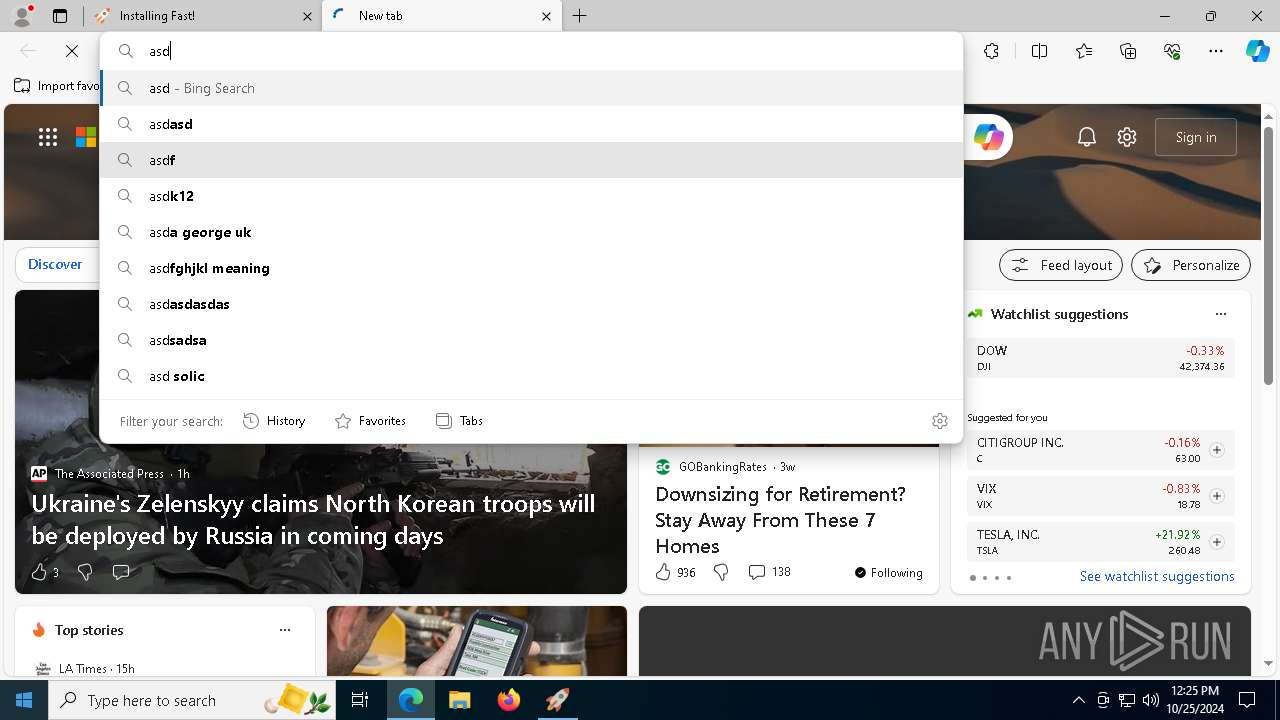The image size is (1280, 720).
Task: Open Watchlist suggestions more options
Action: click(x=1220, y=314)
